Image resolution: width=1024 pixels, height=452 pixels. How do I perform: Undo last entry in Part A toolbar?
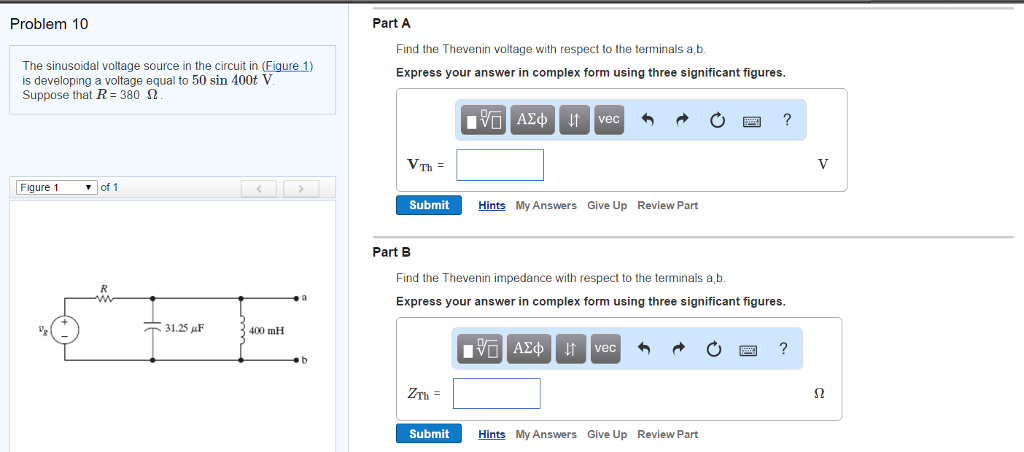pyautogui.click(x=647, y=120)
